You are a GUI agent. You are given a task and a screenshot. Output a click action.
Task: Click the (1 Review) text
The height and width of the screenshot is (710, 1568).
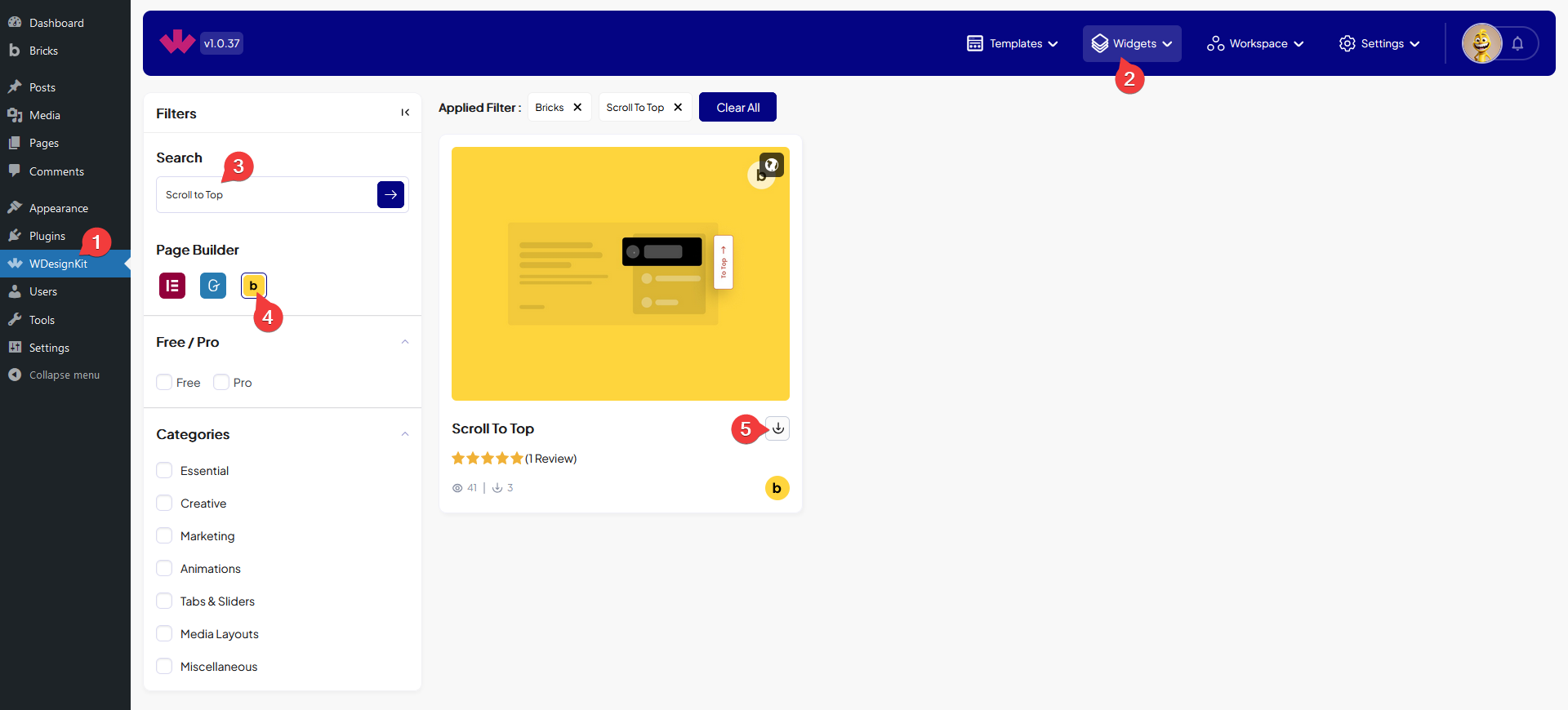point(551,459)
